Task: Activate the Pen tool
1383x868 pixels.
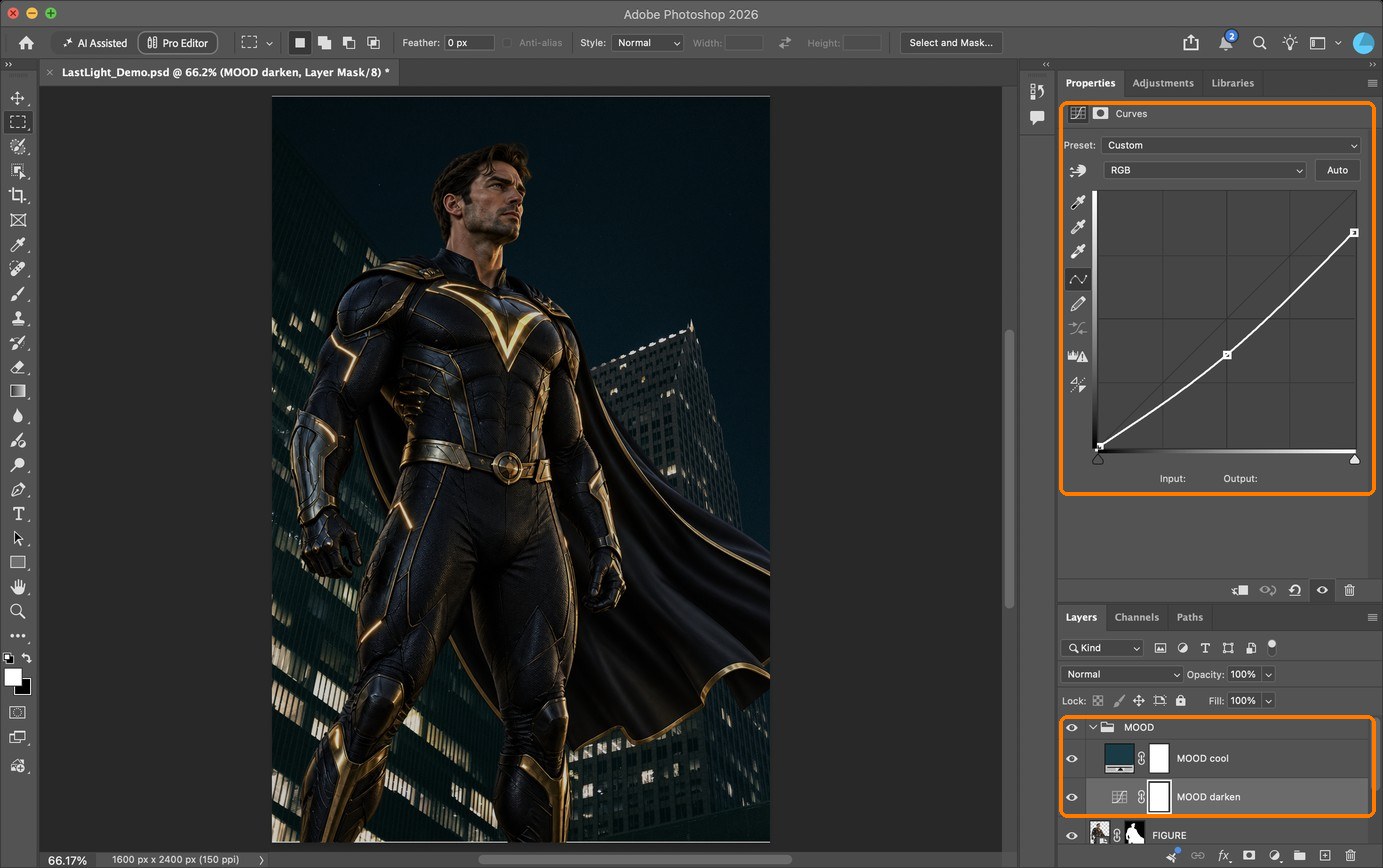Action: (18, 490)
